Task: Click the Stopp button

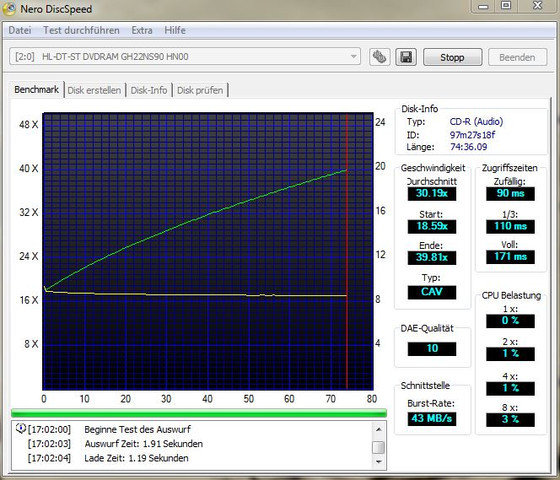Action: [x=452, y=57]
